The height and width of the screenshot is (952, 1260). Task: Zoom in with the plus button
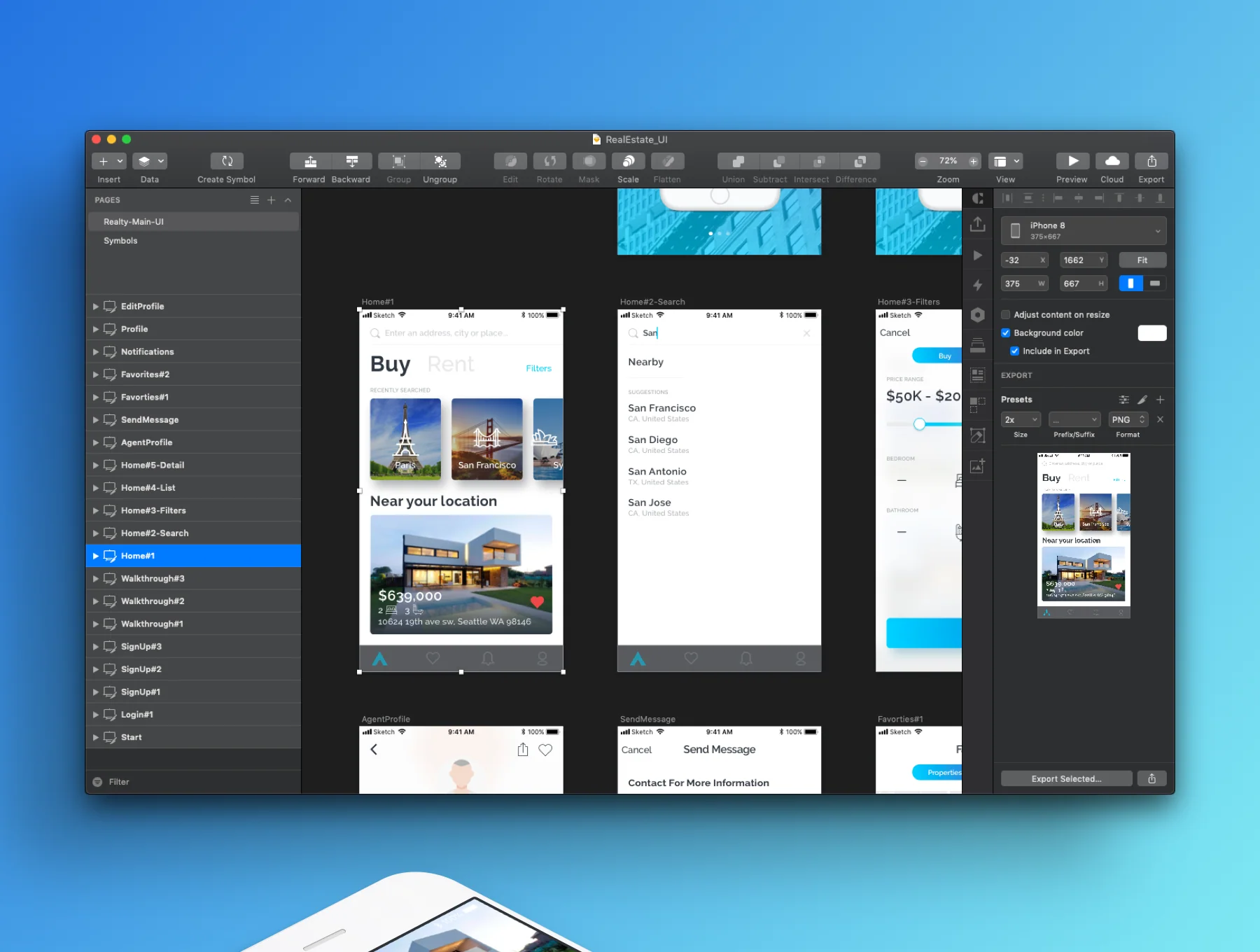(x=973, y=161)
